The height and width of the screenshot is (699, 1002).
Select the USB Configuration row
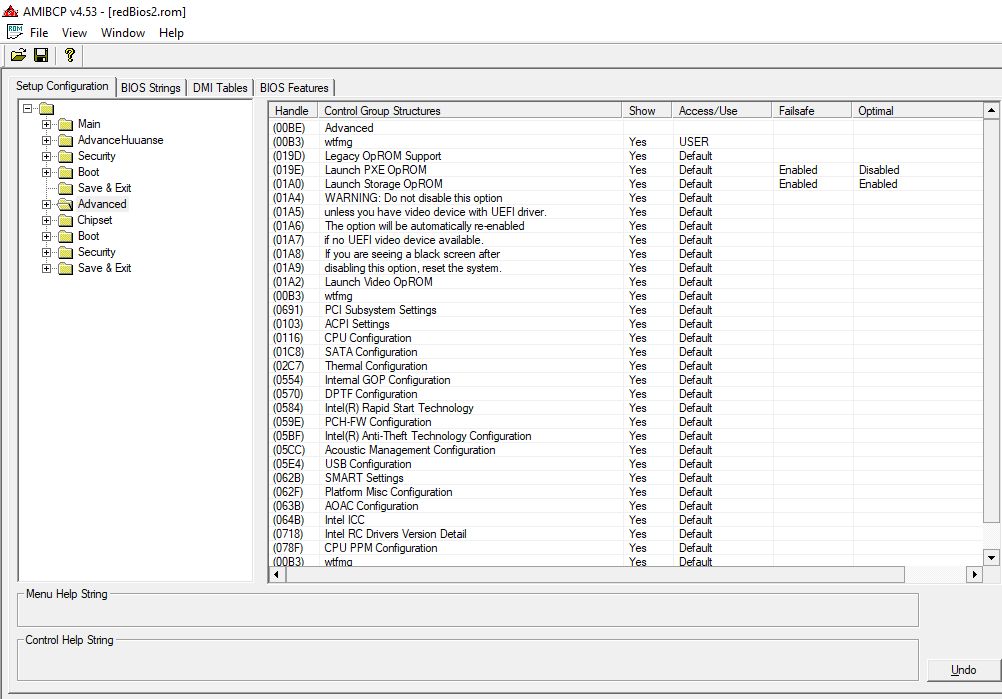point(626,464)
